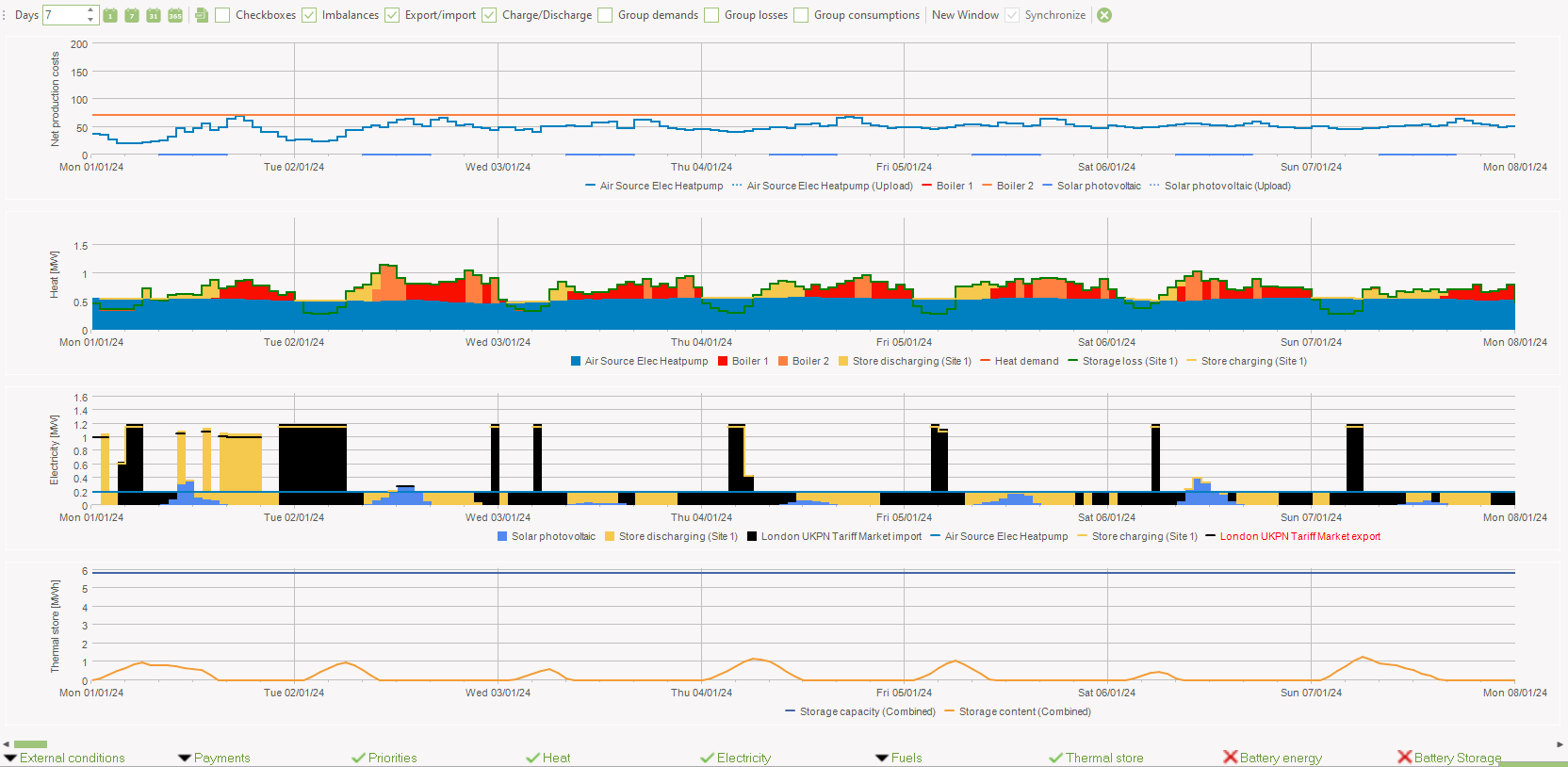Click orange Boiler 2 swatch in heat legend
Image resolution: width=1568 pixels, height=767 pixels.
[783, 361]
